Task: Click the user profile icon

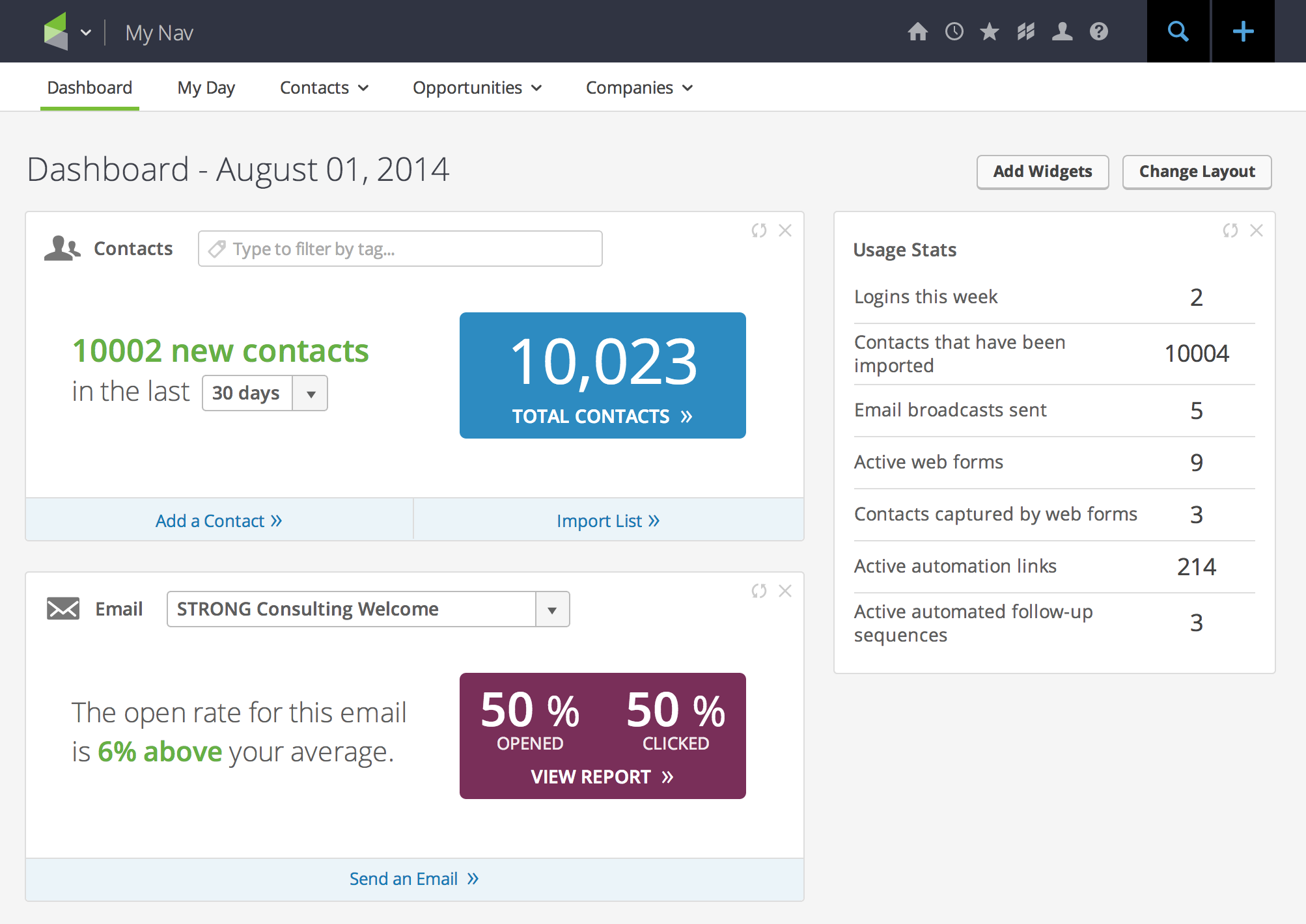Action: [1062, 31]
